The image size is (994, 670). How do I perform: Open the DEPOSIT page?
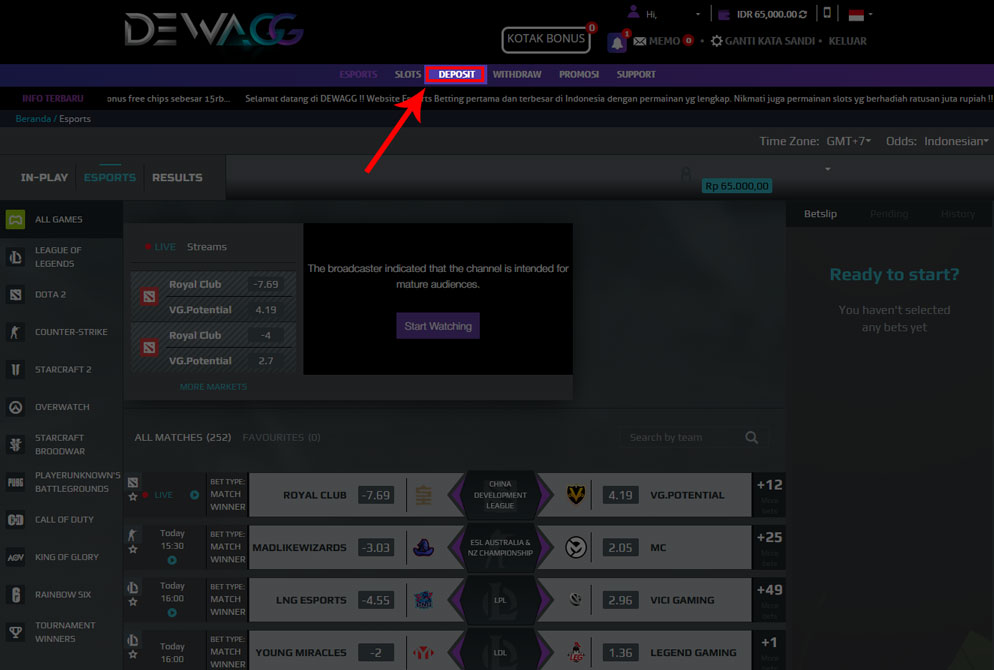pyautogui.click(x=456, y=74)
